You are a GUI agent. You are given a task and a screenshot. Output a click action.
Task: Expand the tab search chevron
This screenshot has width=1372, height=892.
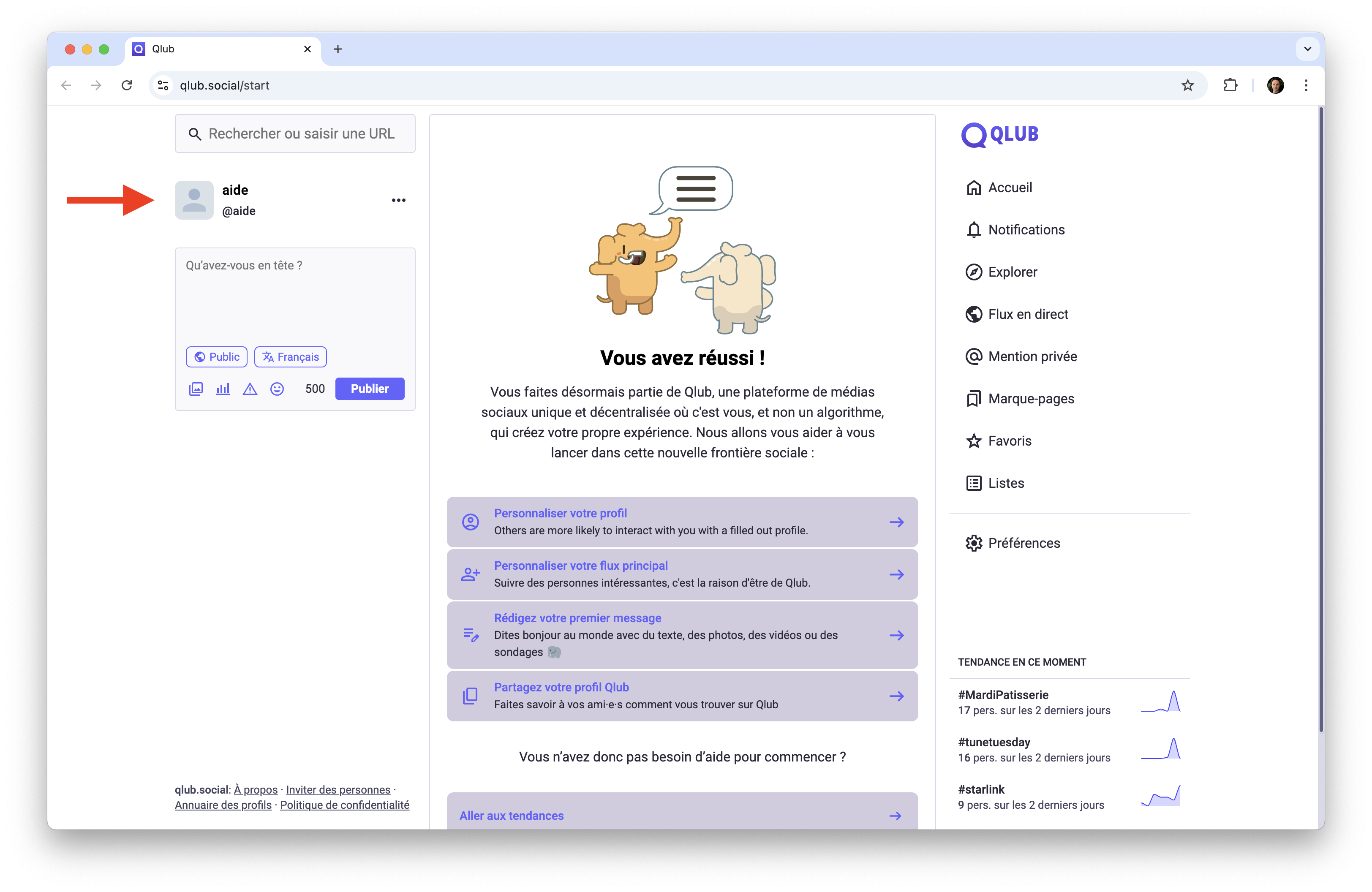tap(1307, 49)
